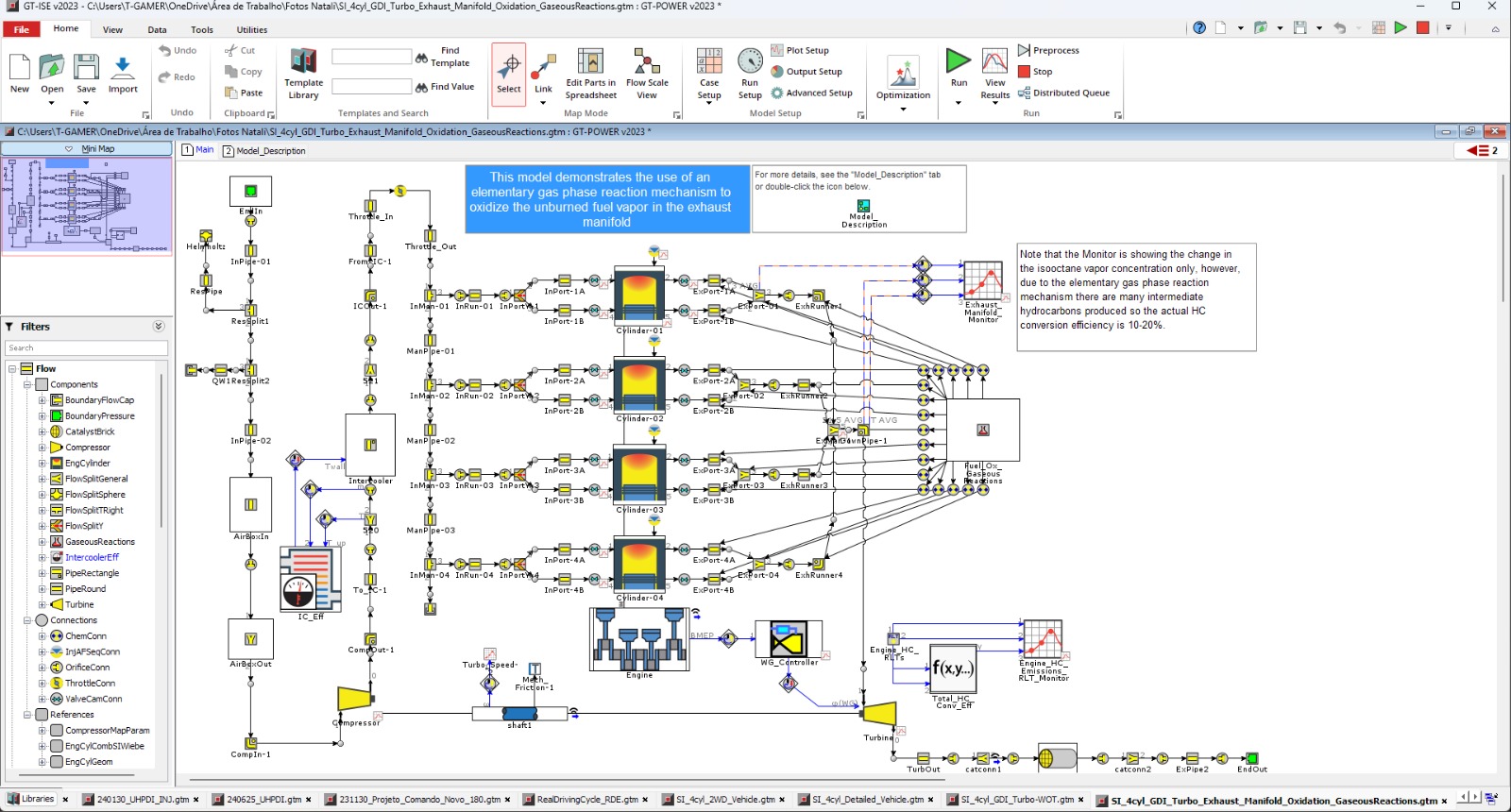Open the Model_Description tab

tap(270, 151)
